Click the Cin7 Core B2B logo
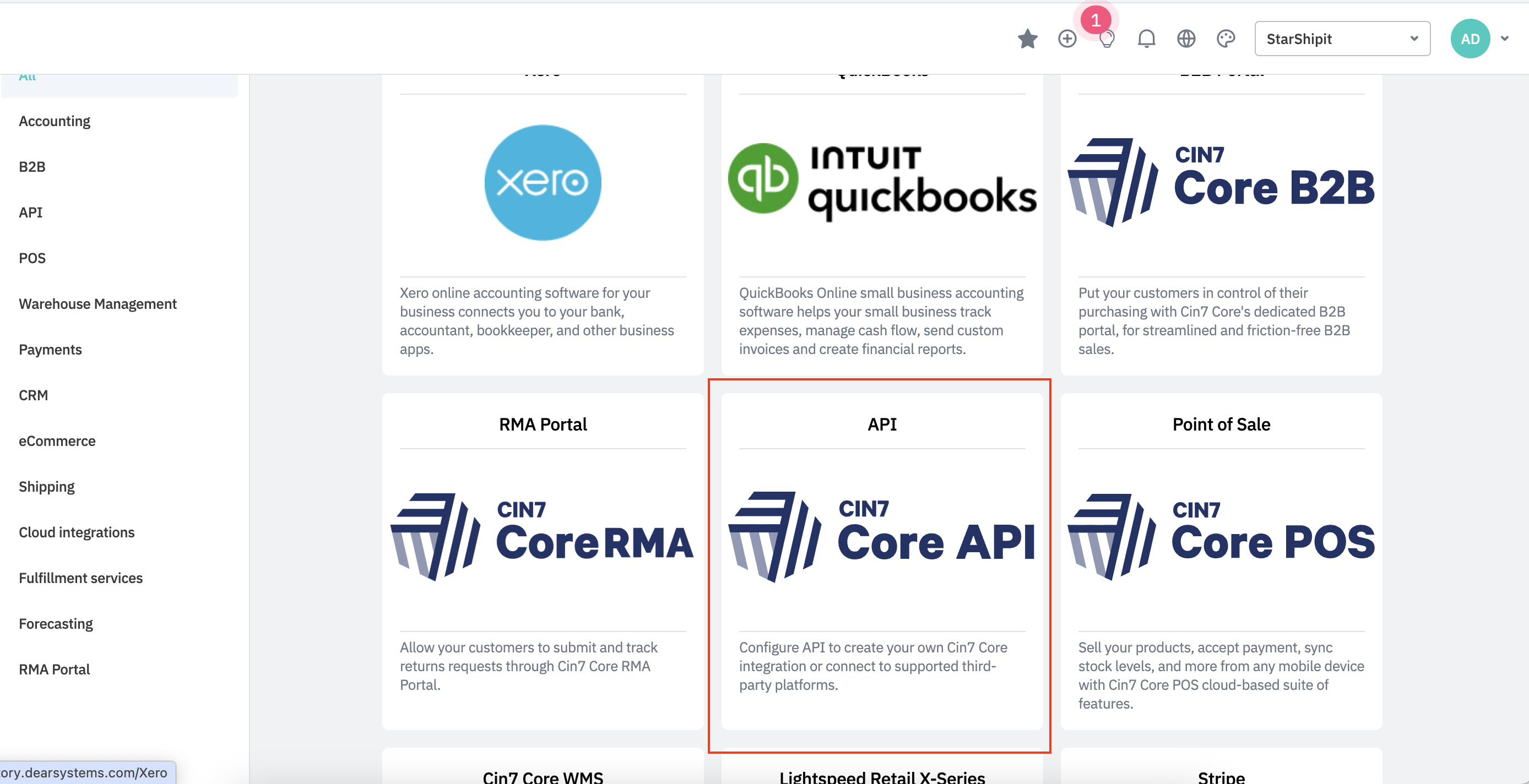The width and height of the screenshot is (1529, 784). coord(1221,182)
